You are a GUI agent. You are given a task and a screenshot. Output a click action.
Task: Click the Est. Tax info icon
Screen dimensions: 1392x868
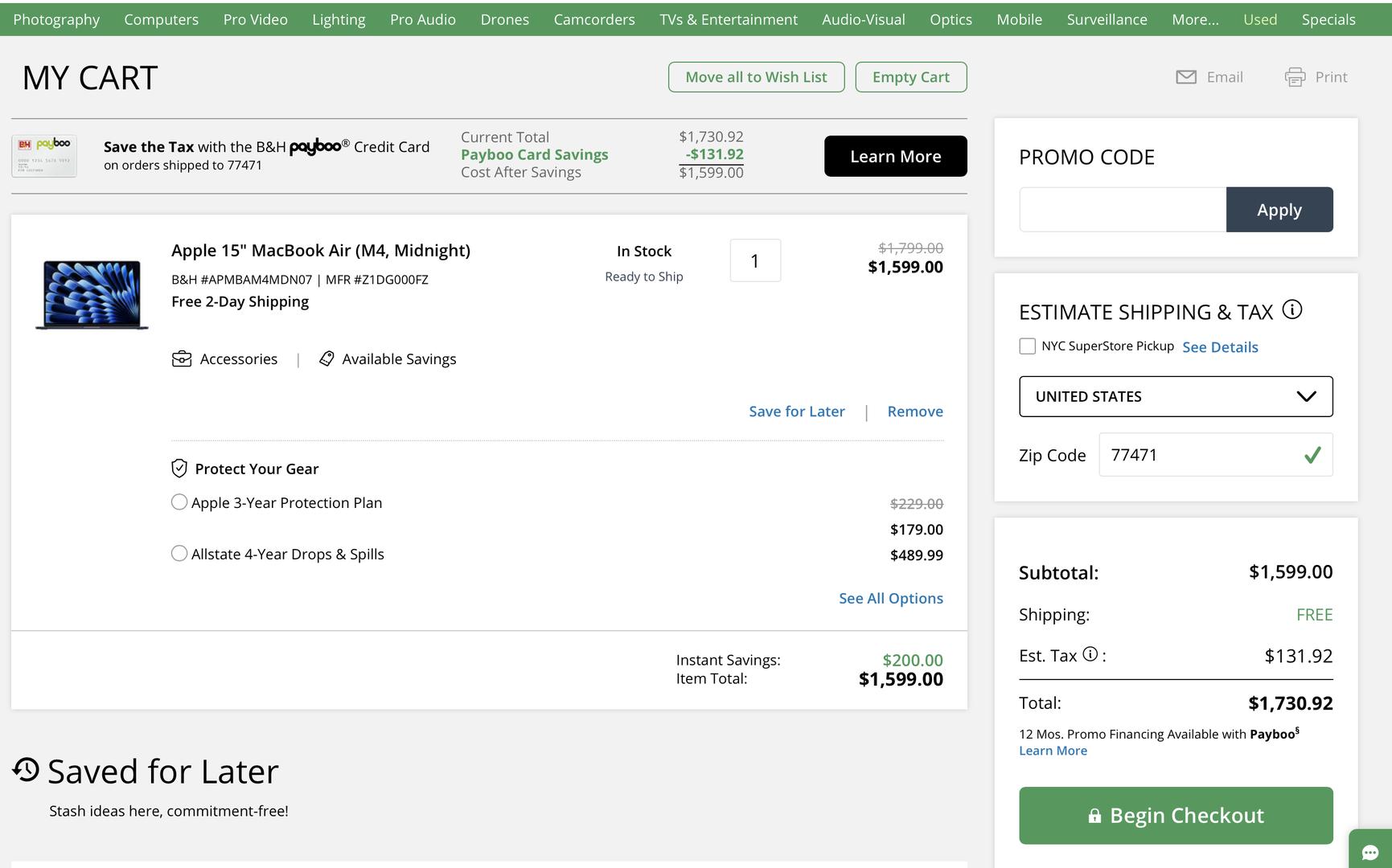1090,654
